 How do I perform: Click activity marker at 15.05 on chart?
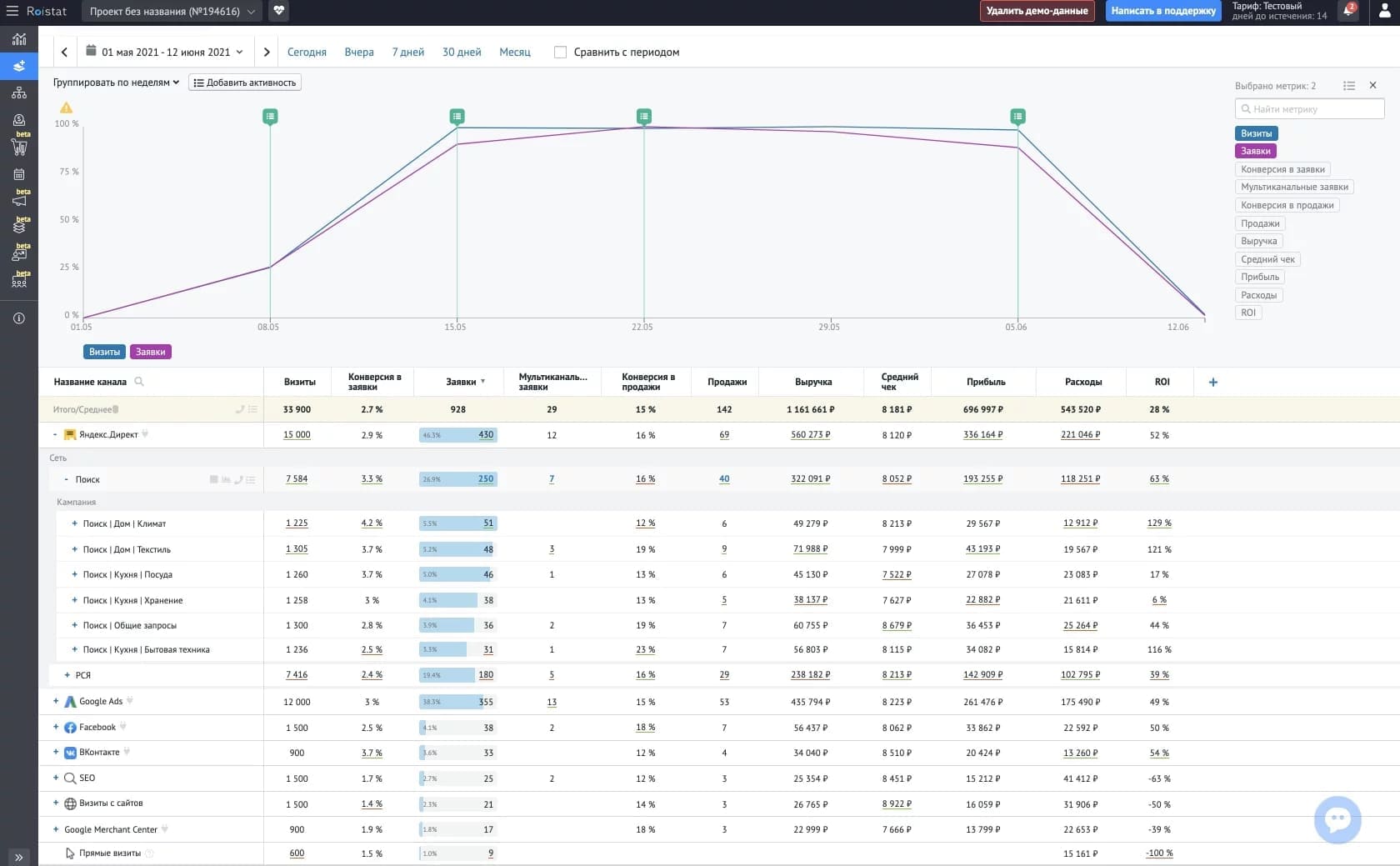[457, 117]
